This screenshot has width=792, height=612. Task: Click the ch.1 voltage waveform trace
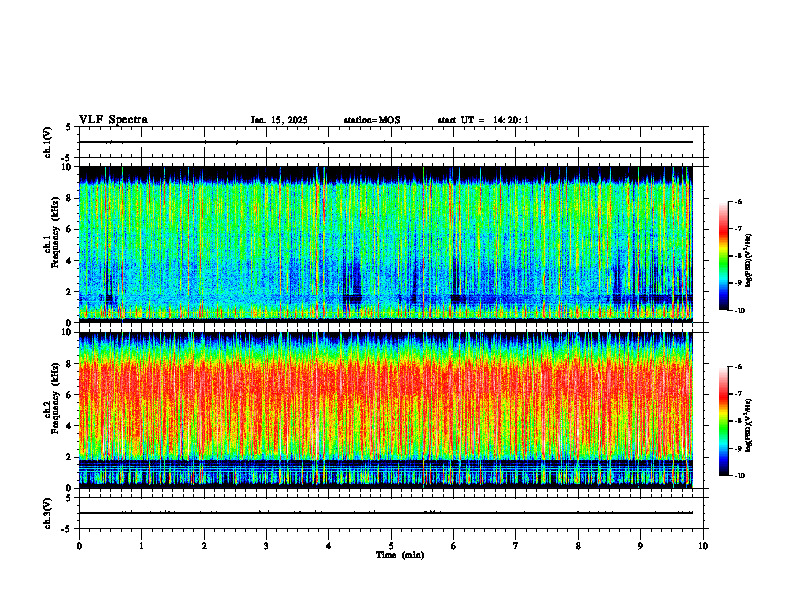click(386, 142)
